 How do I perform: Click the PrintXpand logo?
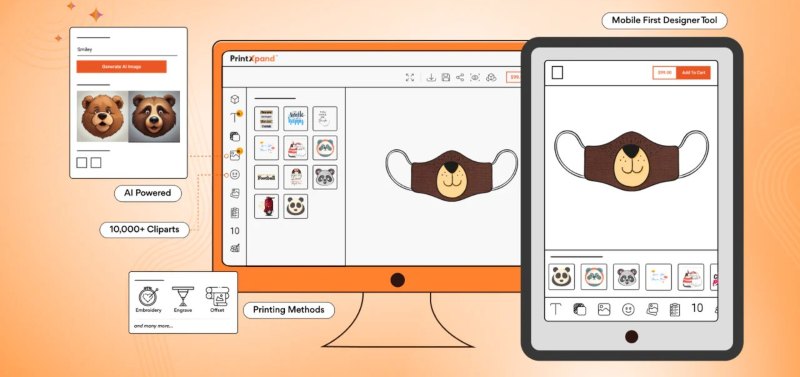254,59
